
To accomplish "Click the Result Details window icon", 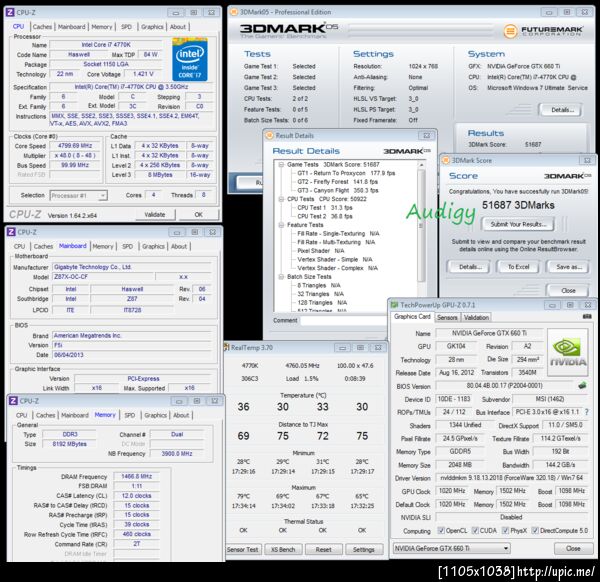I will (x=269, y=135).
